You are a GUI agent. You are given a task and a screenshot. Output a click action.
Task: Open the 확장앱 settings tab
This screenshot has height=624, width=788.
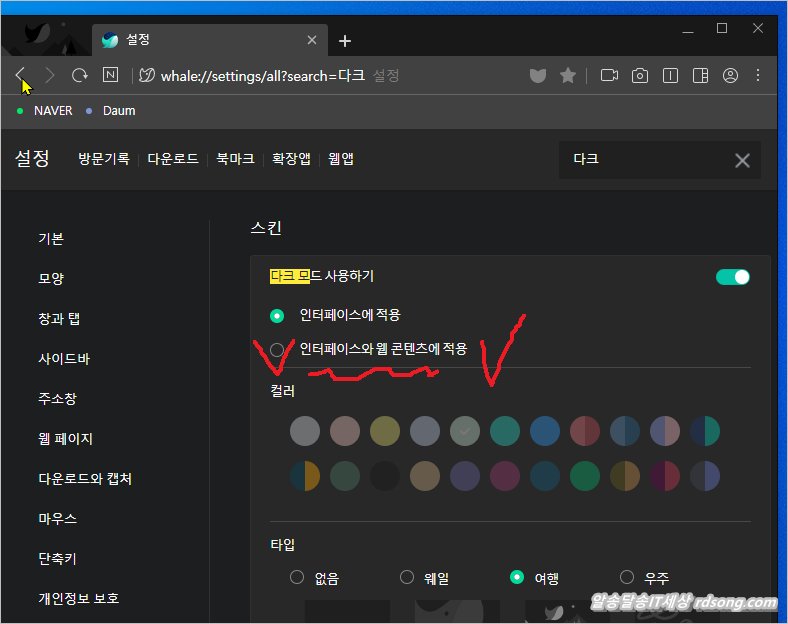coord(291,159)
